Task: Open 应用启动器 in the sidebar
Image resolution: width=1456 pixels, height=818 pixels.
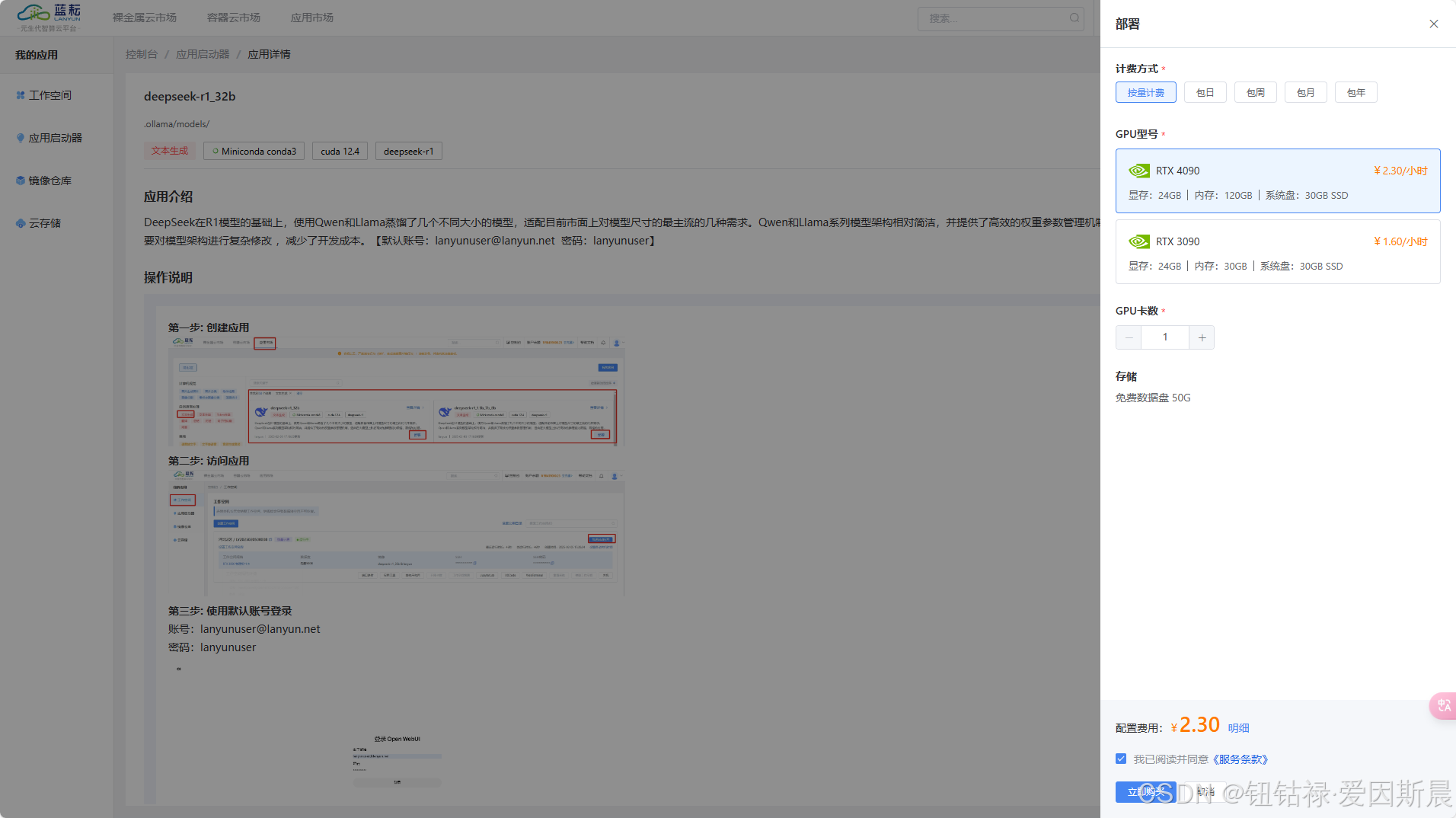Action: pos(56,138)
